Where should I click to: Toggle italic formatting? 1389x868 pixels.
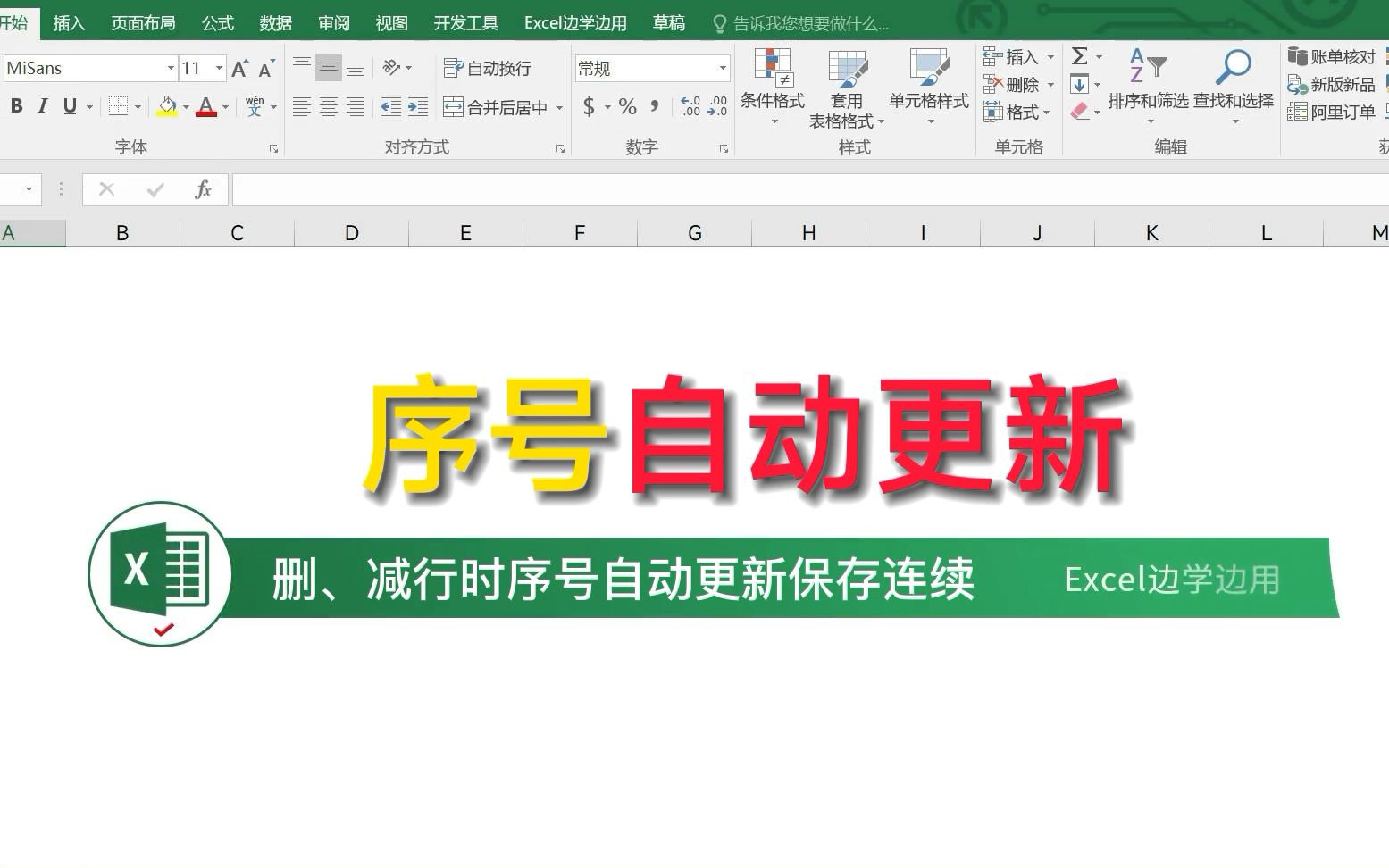click(x=42, y=106)
